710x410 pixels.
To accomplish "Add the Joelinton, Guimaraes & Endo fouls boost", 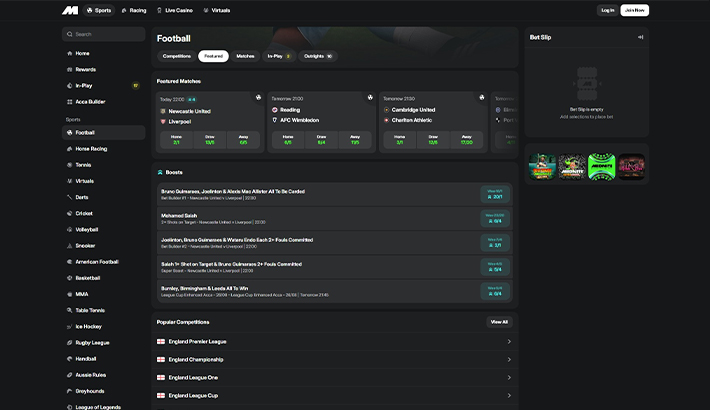I will [495, 243].
